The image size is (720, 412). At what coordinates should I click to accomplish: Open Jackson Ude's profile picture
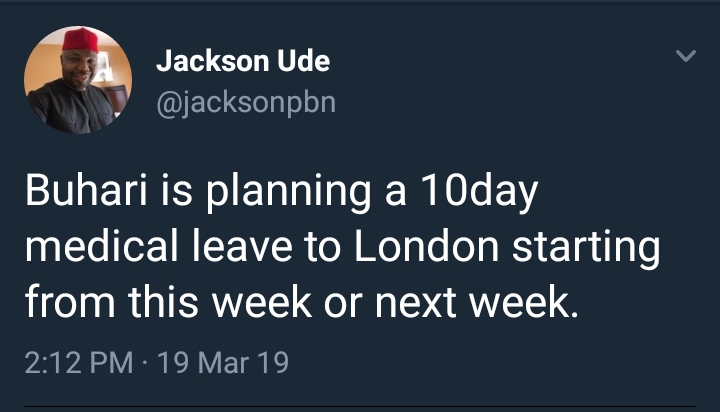[78, 80]
